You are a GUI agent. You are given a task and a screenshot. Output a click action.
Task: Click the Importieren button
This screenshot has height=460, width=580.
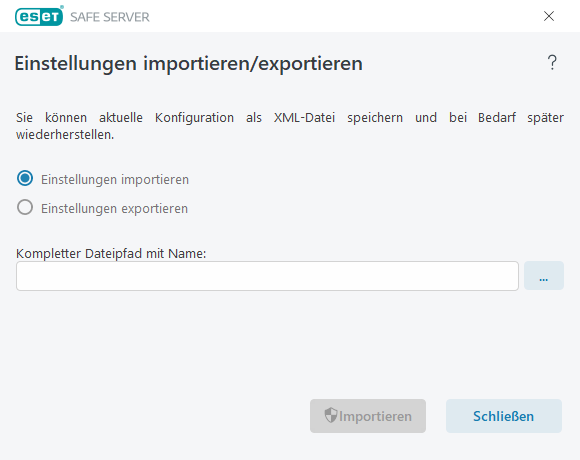(x=368, y=416)
